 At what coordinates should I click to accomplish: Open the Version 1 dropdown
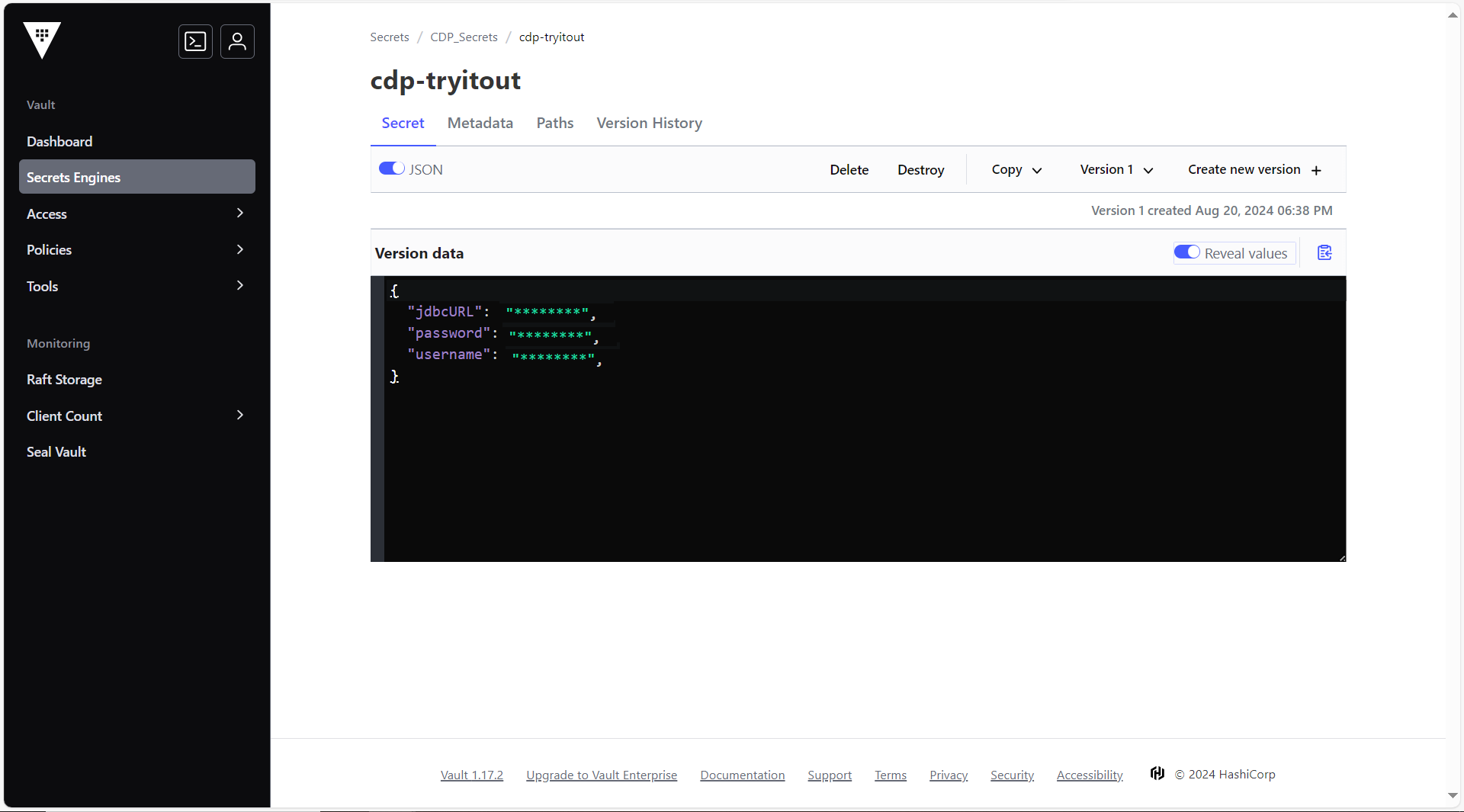coord(1116,169)
